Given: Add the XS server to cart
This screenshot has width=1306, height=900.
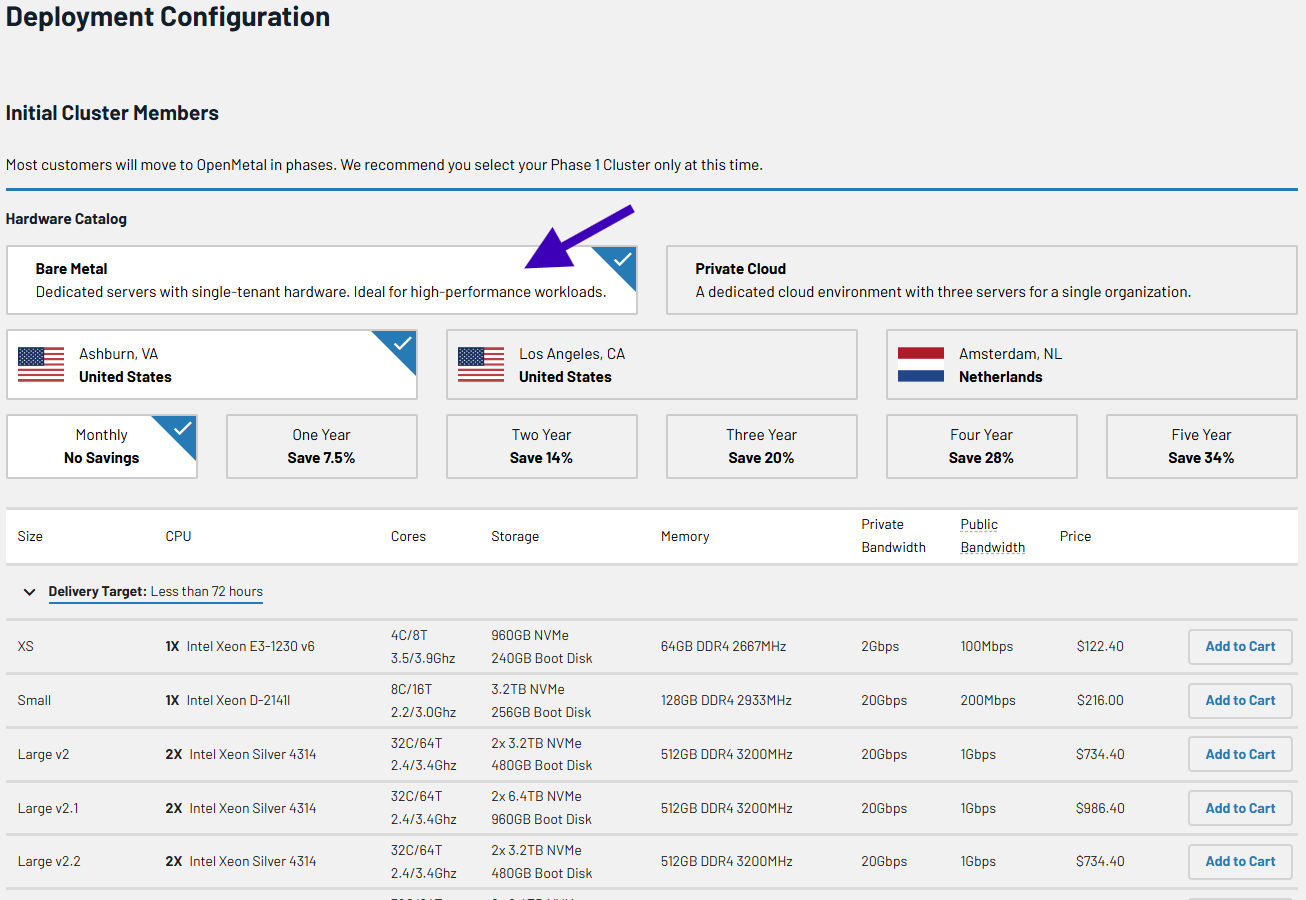Looking at the screenshot, I should [x=1240, y=647].
